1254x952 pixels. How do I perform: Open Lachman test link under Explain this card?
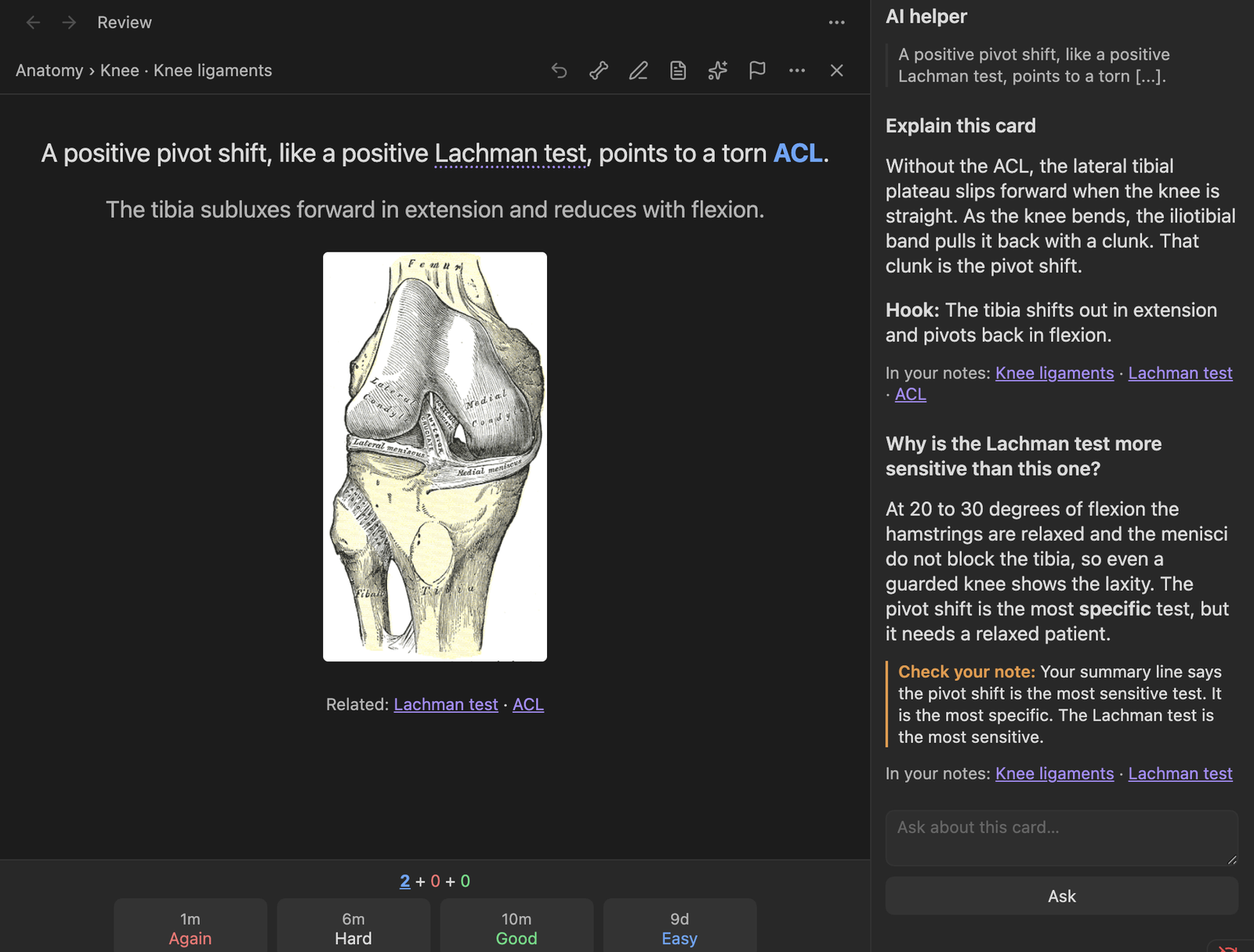[x=1180, y=373]
